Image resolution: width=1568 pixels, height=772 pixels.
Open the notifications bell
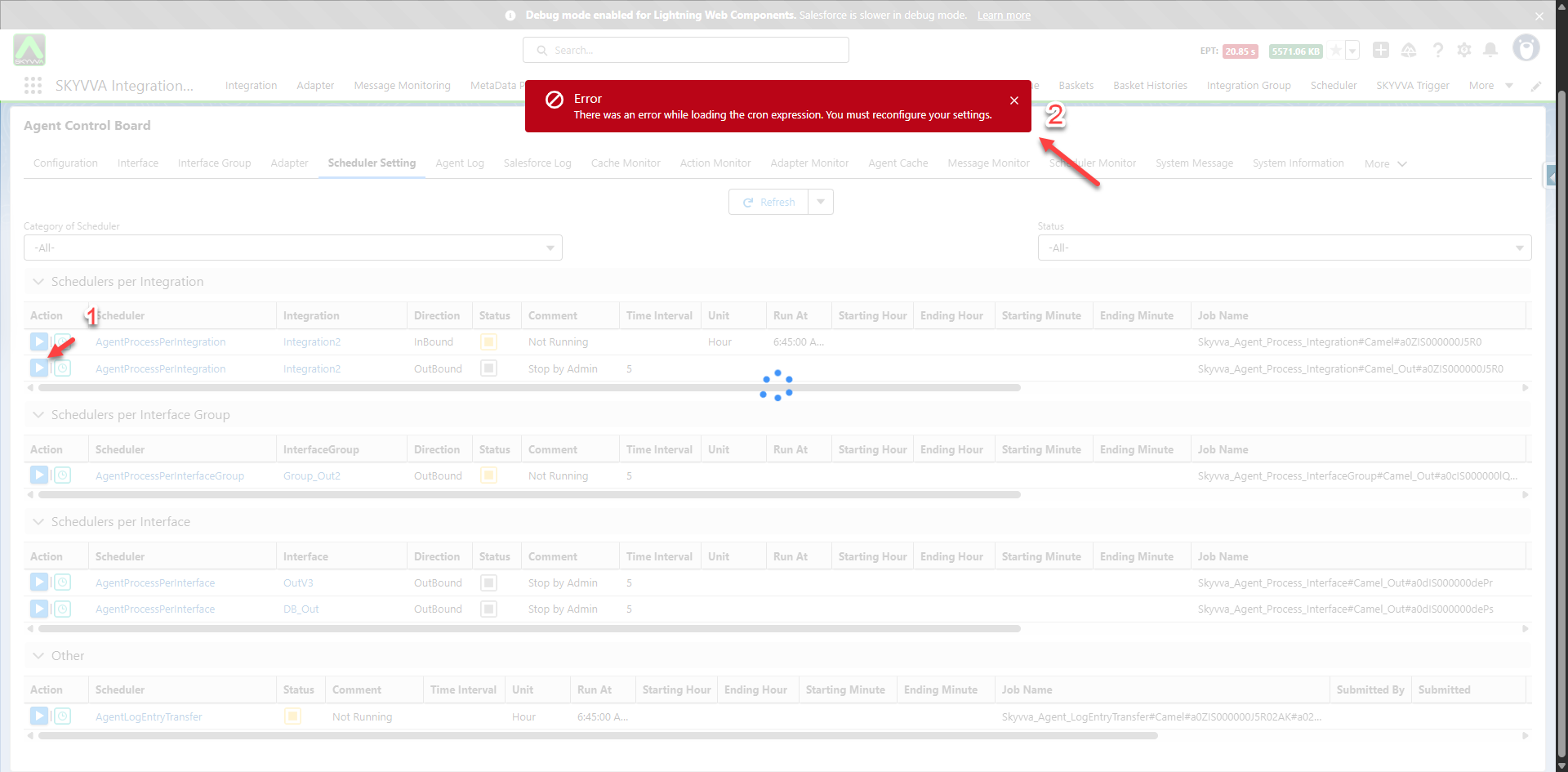1490,51
